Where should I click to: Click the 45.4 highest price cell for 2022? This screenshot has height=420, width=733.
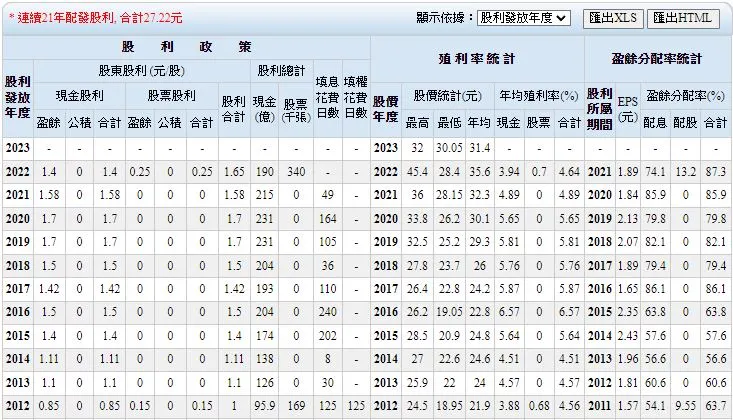pos(417,172)
